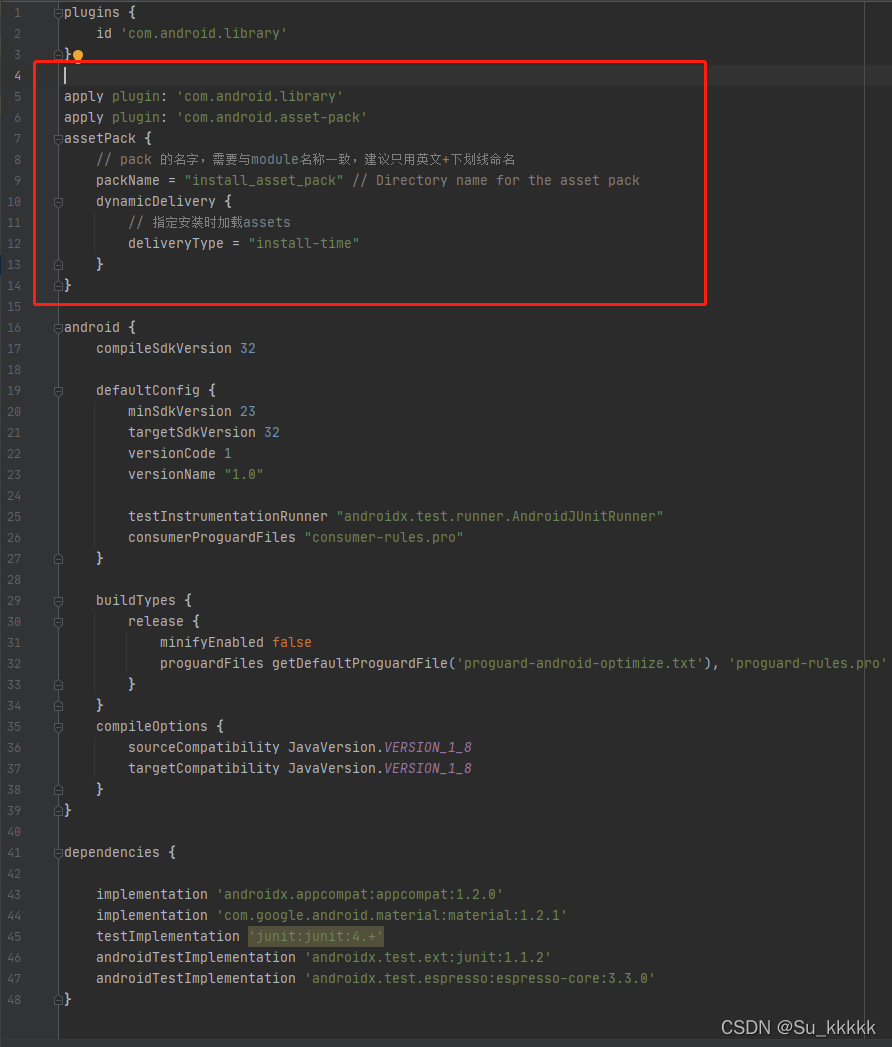Click the "install-time" string value
The image size is (892, 1047).
click(304, 244)
